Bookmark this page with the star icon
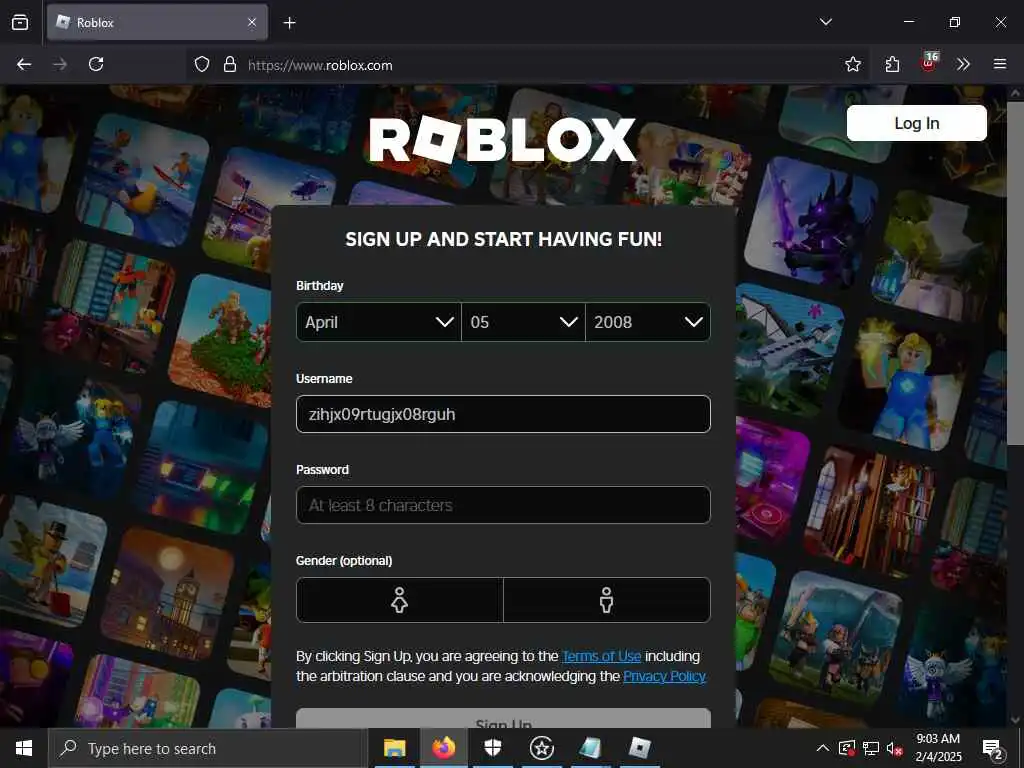Screen dimensions: 1024x768 [852, 64]
